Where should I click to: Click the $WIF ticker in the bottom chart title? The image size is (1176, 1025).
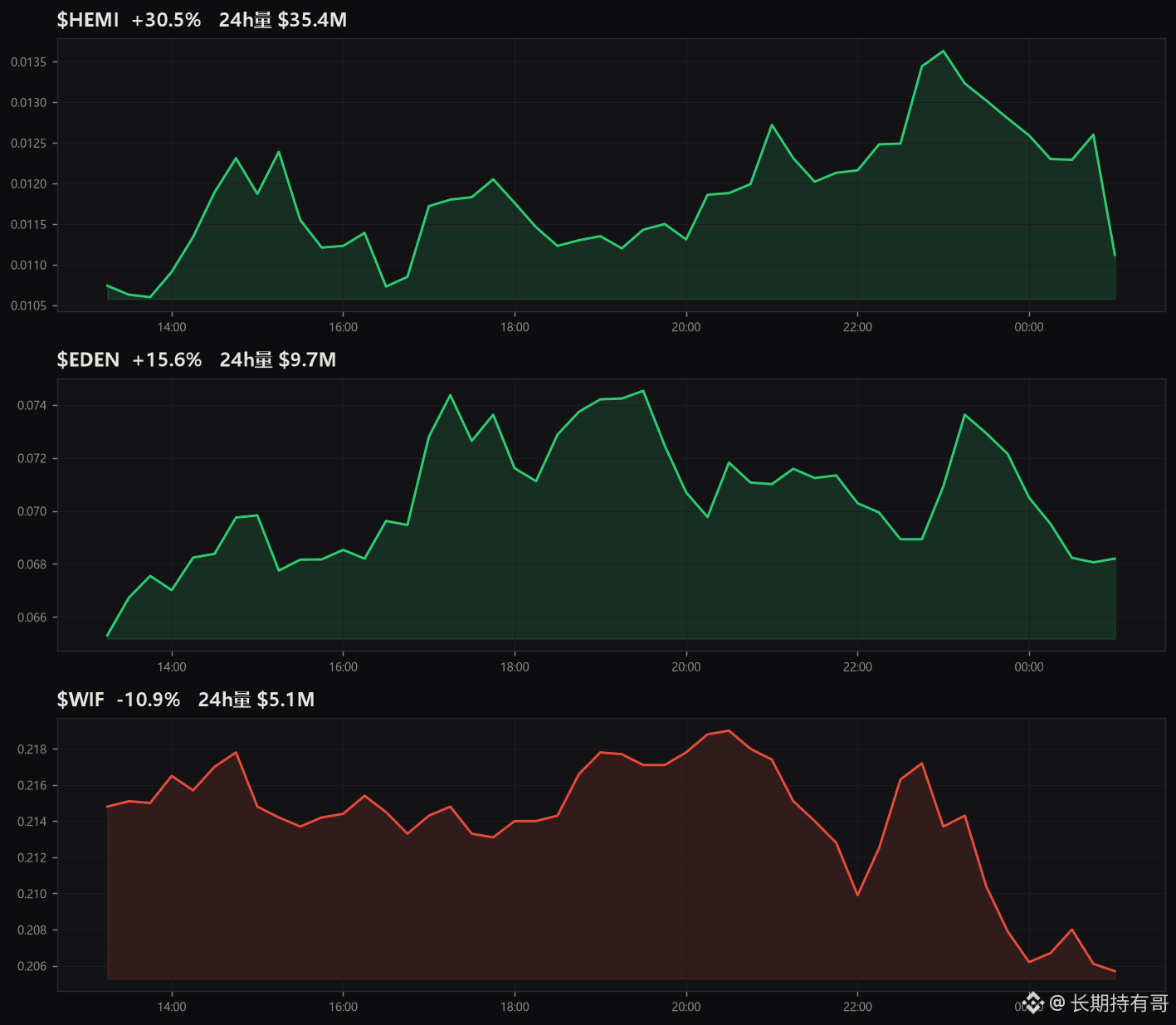(81, 700)
